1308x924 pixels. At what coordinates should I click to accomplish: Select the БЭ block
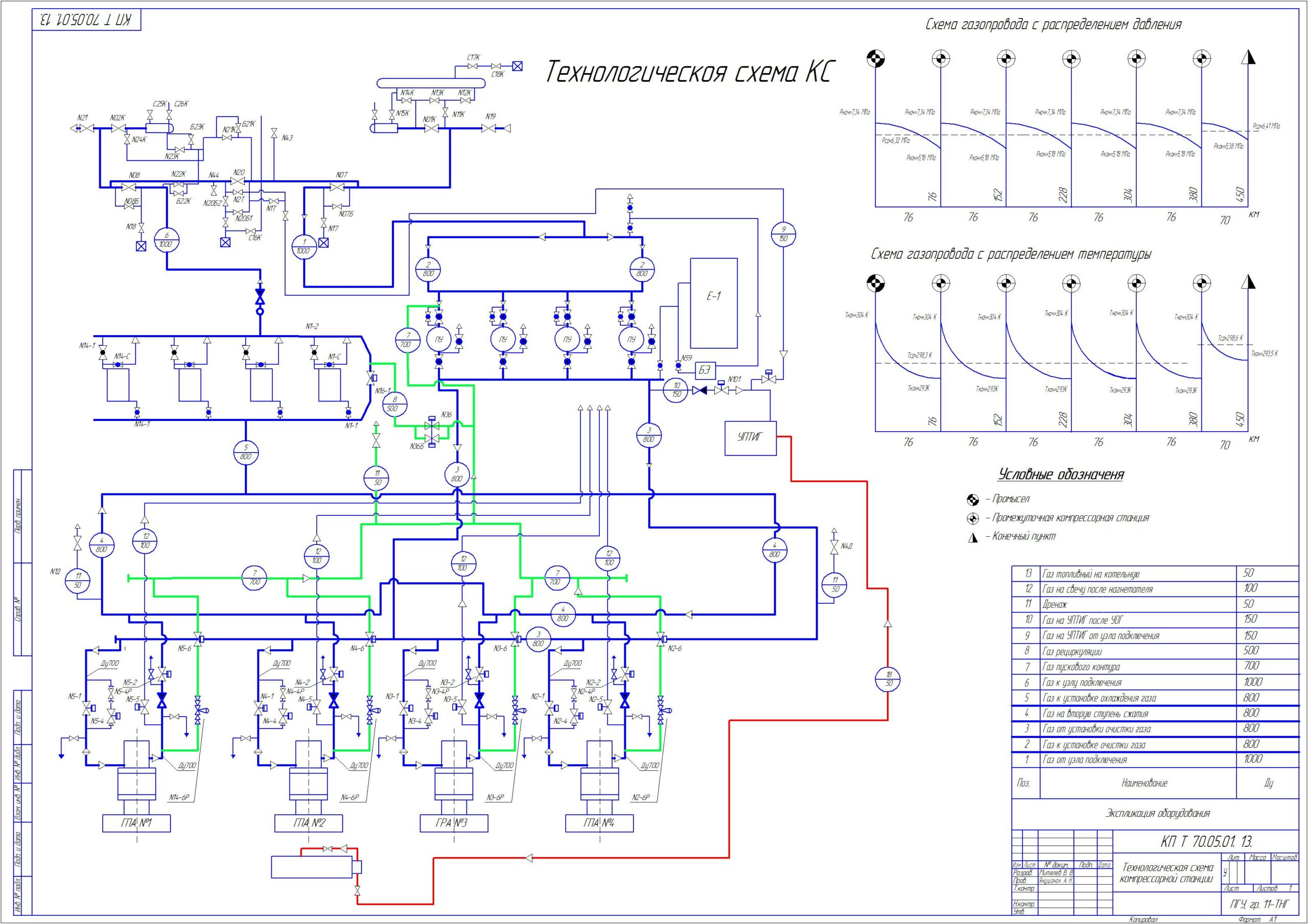(705, 370)
